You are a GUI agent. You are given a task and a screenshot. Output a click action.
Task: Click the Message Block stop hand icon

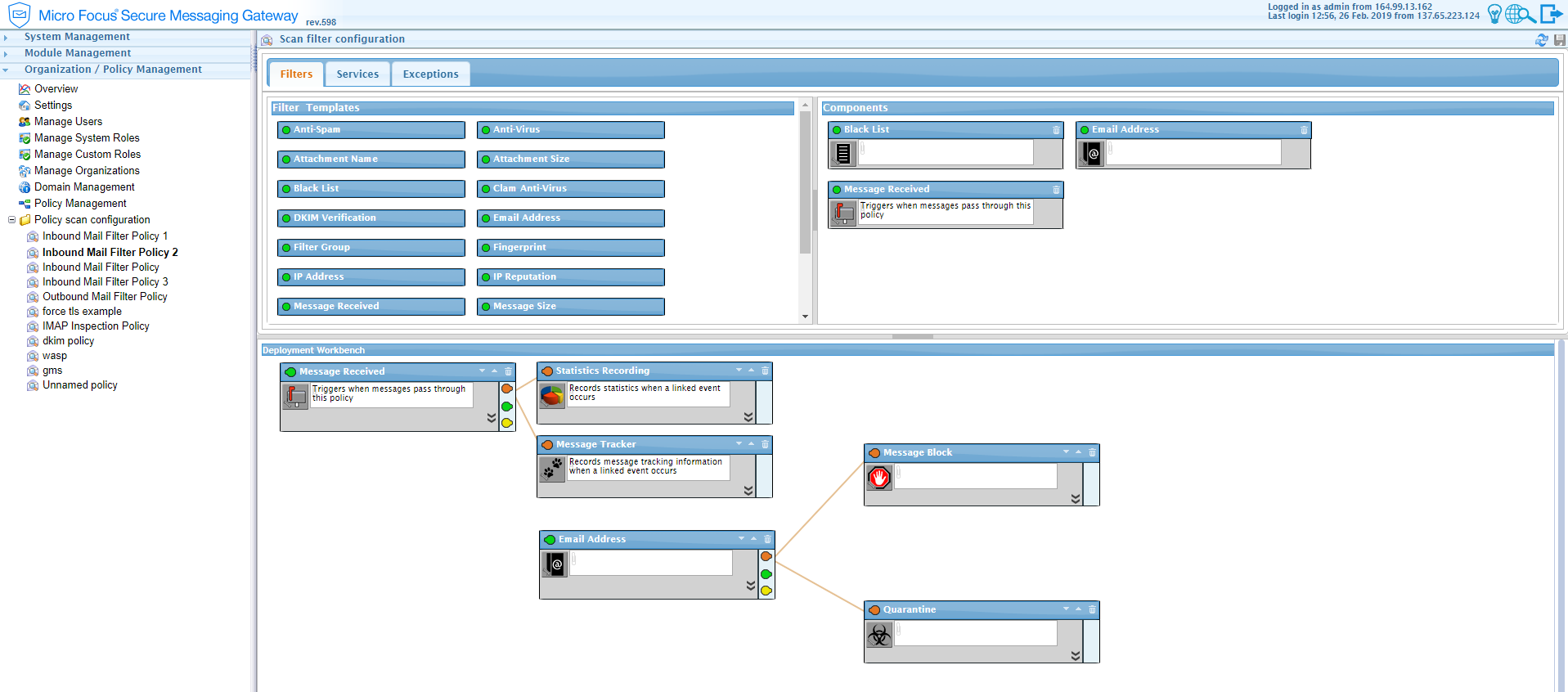879,477
